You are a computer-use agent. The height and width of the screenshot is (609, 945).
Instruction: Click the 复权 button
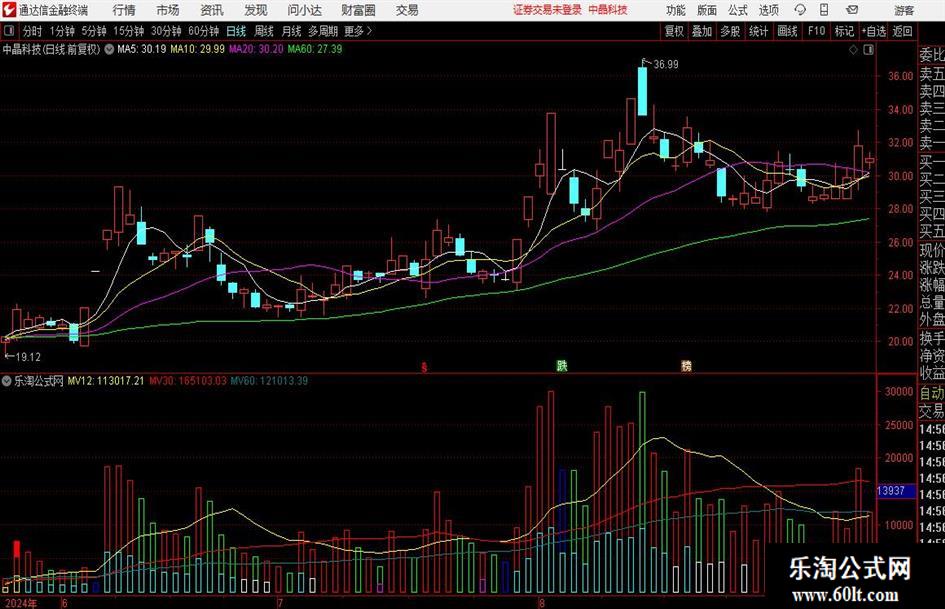coord(674,31)
